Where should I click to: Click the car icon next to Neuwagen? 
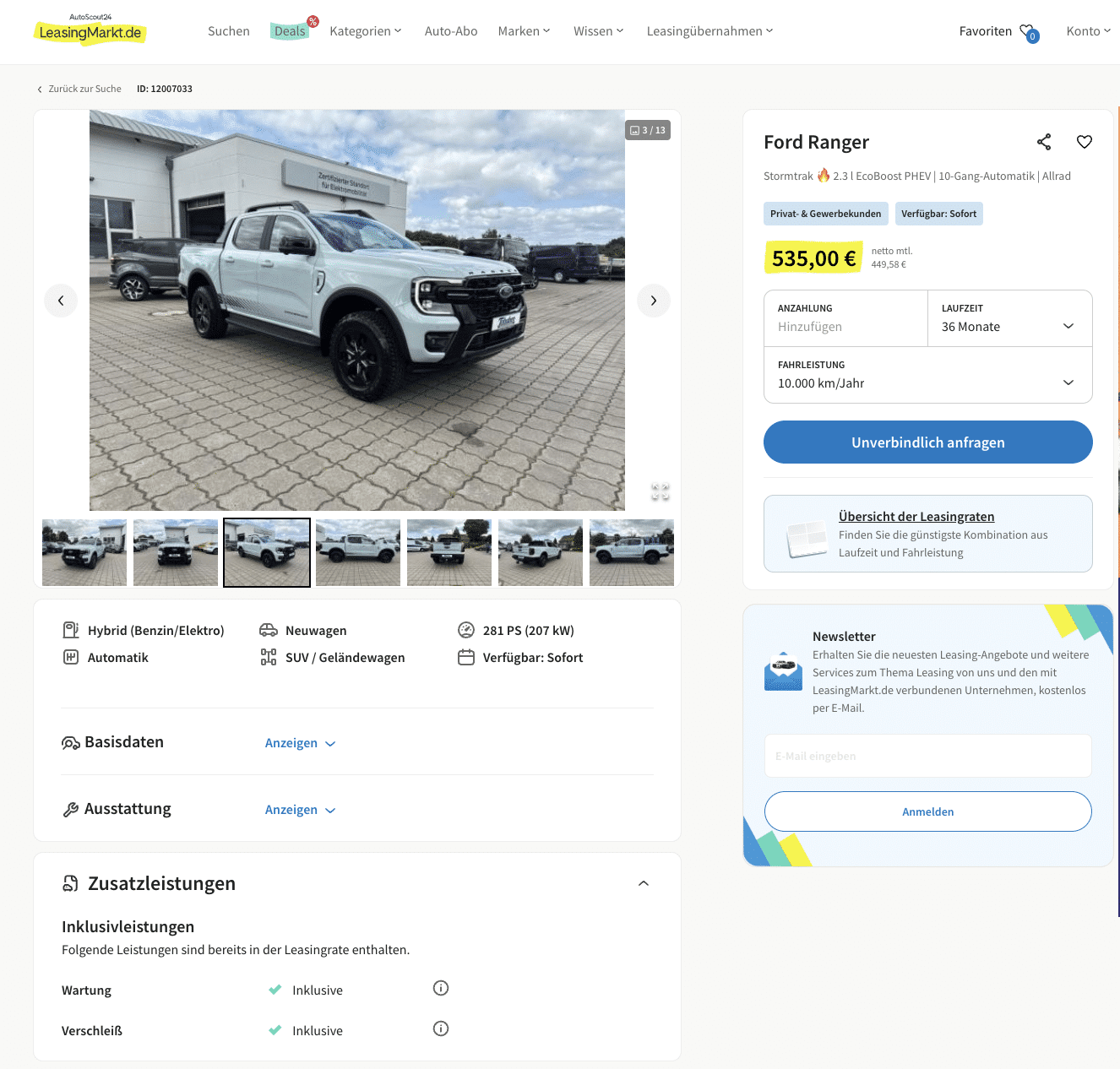(x=269, y=630)
